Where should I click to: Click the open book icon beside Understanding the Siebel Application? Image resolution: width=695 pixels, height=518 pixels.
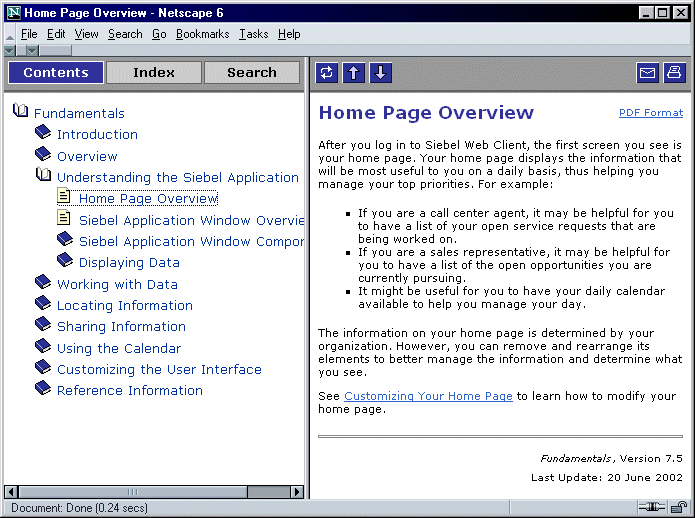tap(43, 175)
